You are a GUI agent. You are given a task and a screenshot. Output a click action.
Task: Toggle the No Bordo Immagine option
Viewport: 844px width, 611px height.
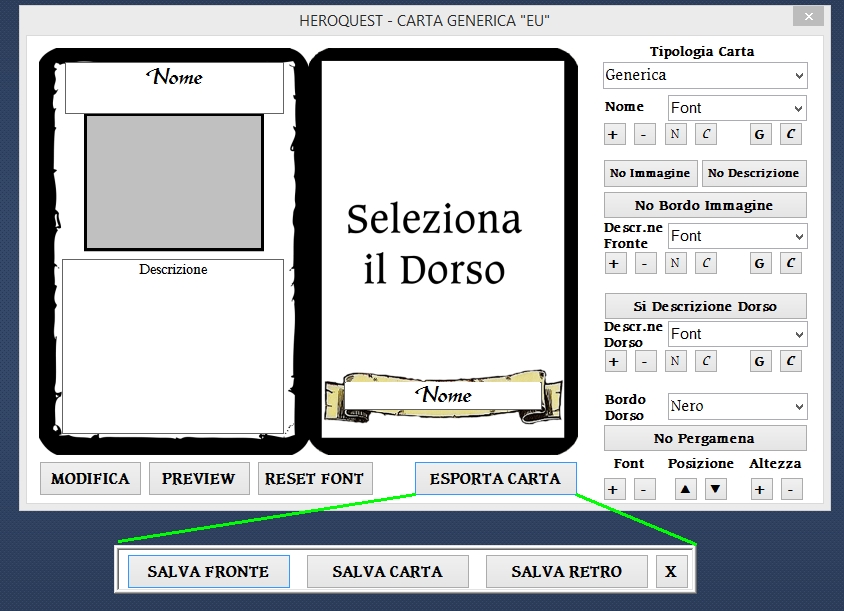pos(704,205)
